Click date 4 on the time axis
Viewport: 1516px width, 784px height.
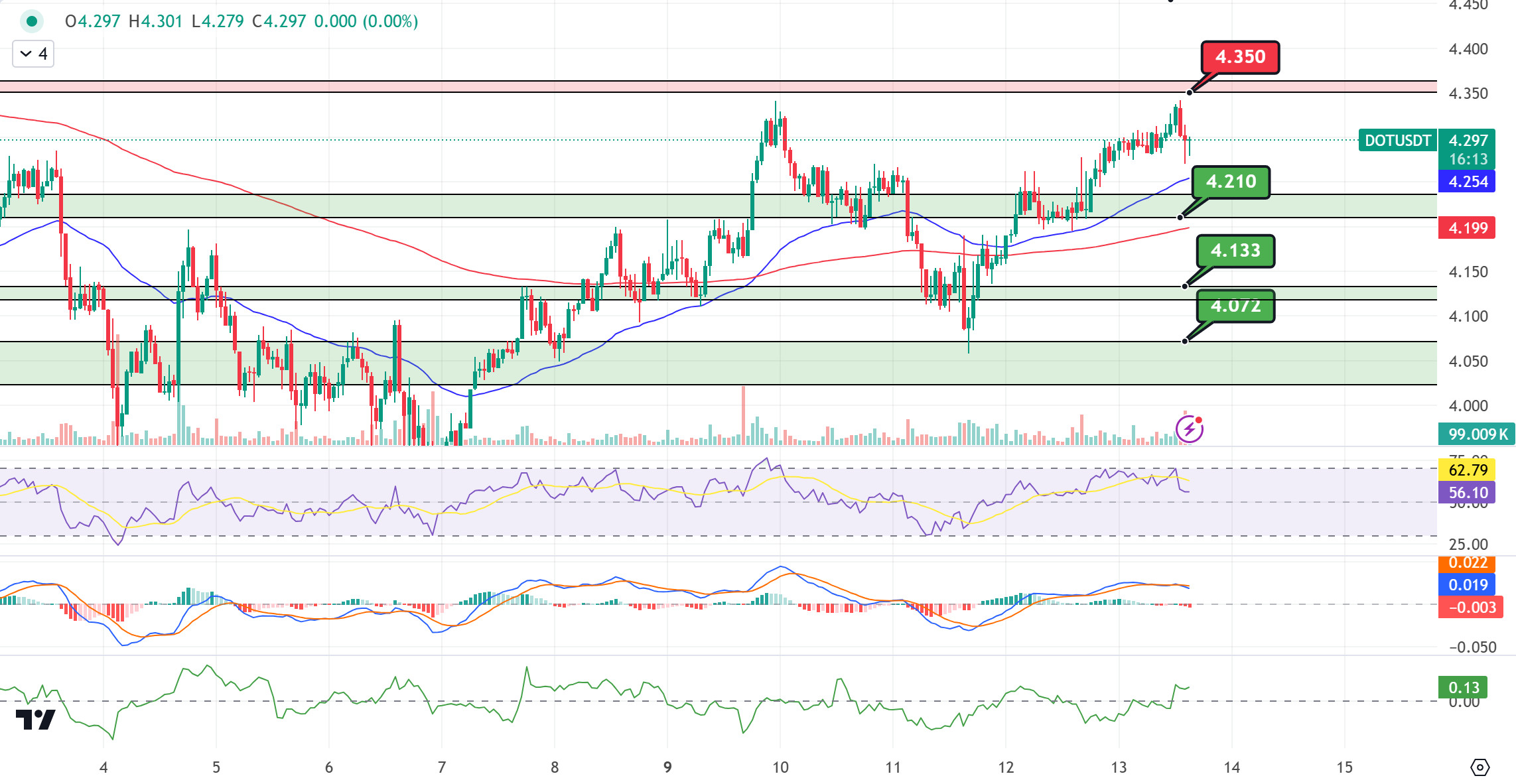(103, 767)
